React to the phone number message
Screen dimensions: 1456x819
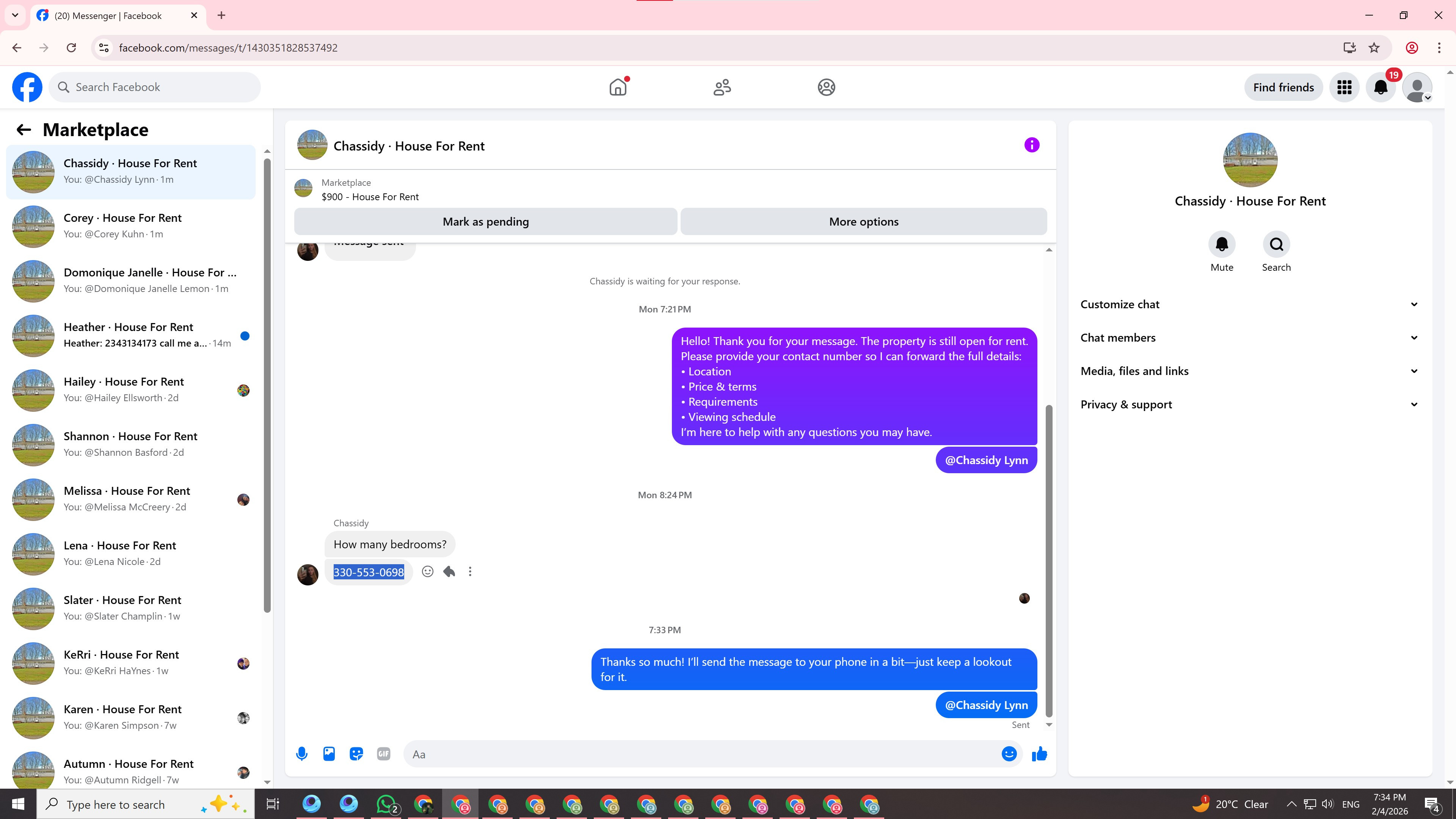(428, 571)
